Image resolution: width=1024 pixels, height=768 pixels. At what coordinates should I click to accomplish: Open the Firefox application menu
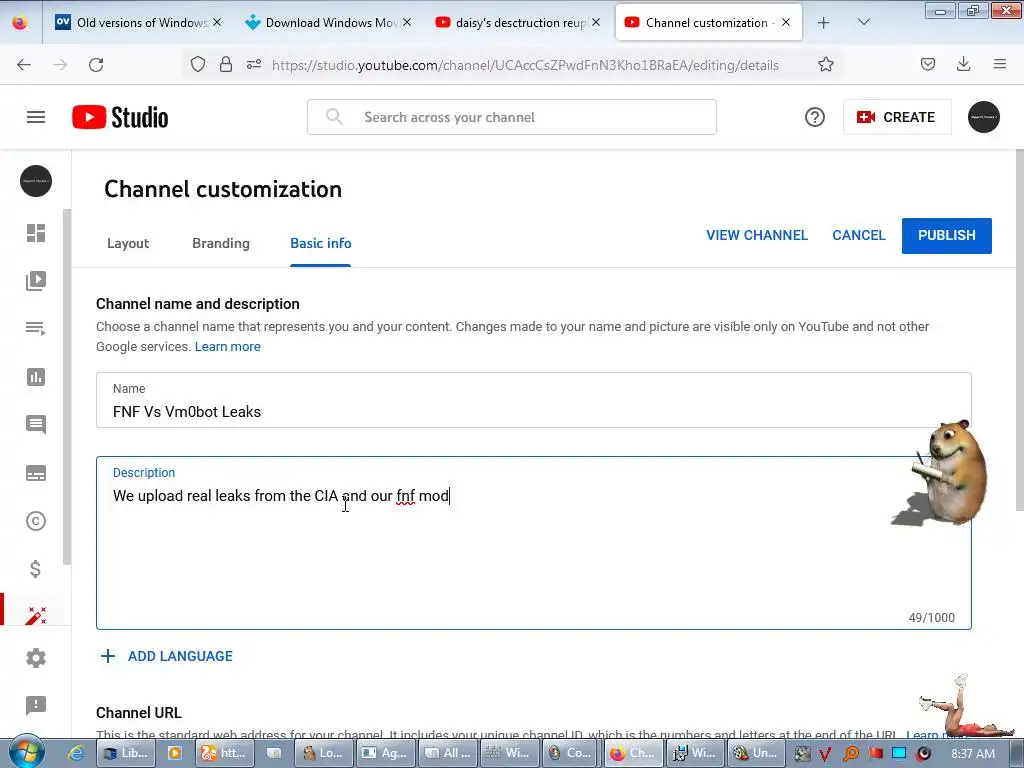click(1000, 64)
